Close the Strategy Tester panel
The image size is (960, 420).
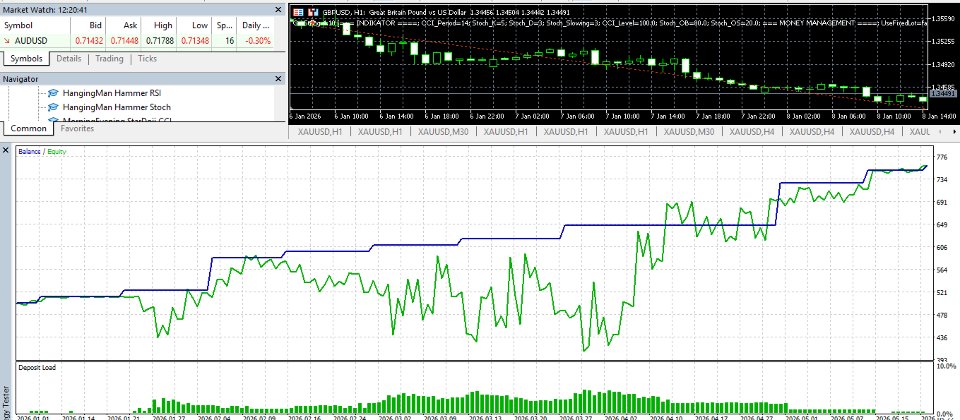6,150
